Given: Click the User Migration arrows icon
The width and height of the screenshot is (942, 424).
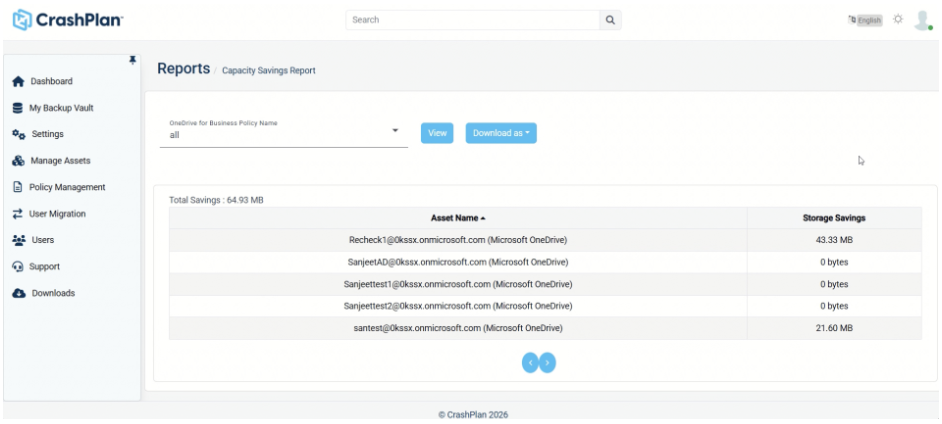Looking at the screenshot, I should tap(17, 214).
